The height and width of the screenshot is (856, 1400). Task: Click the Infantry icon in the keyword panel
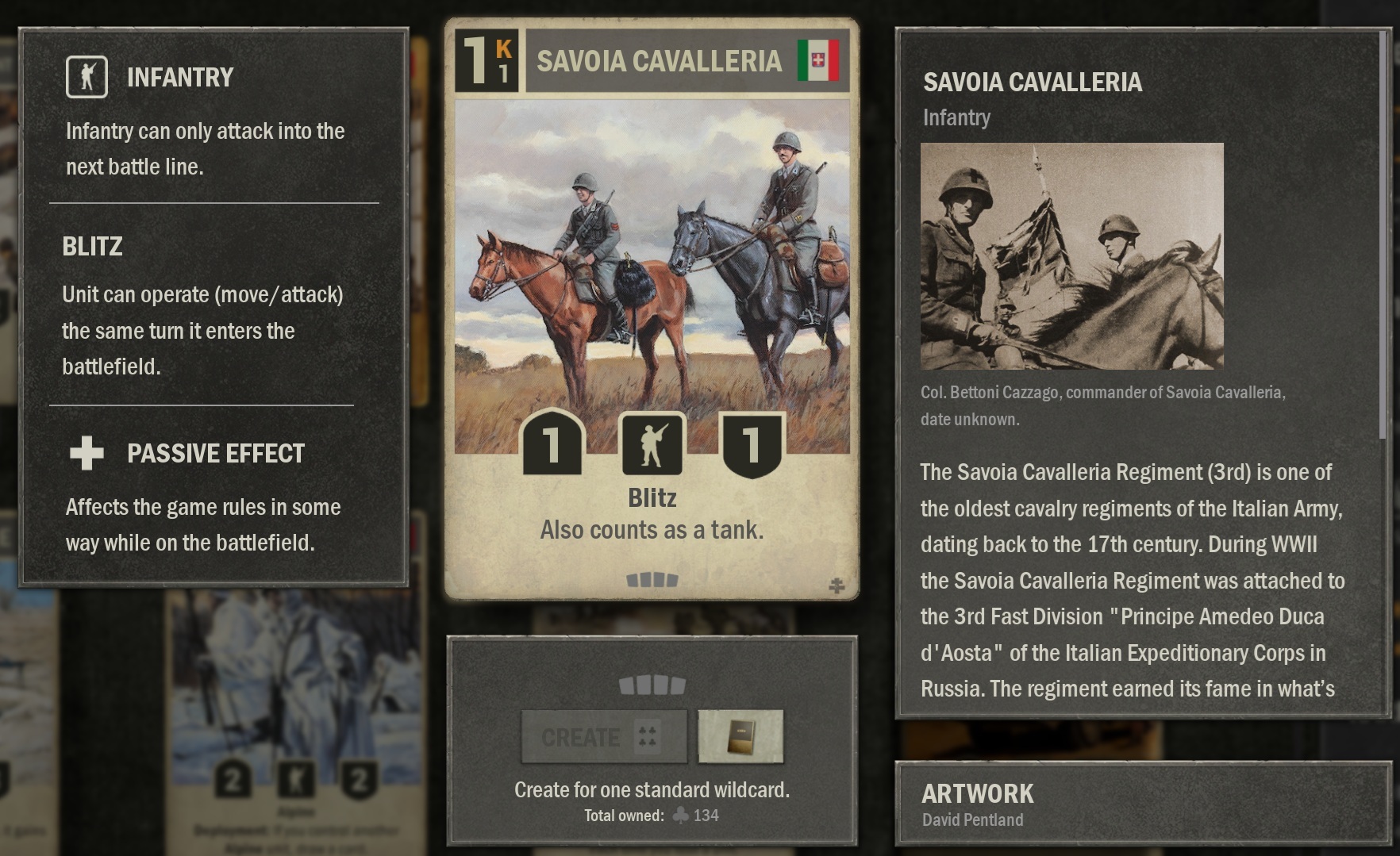pos(87,77)
